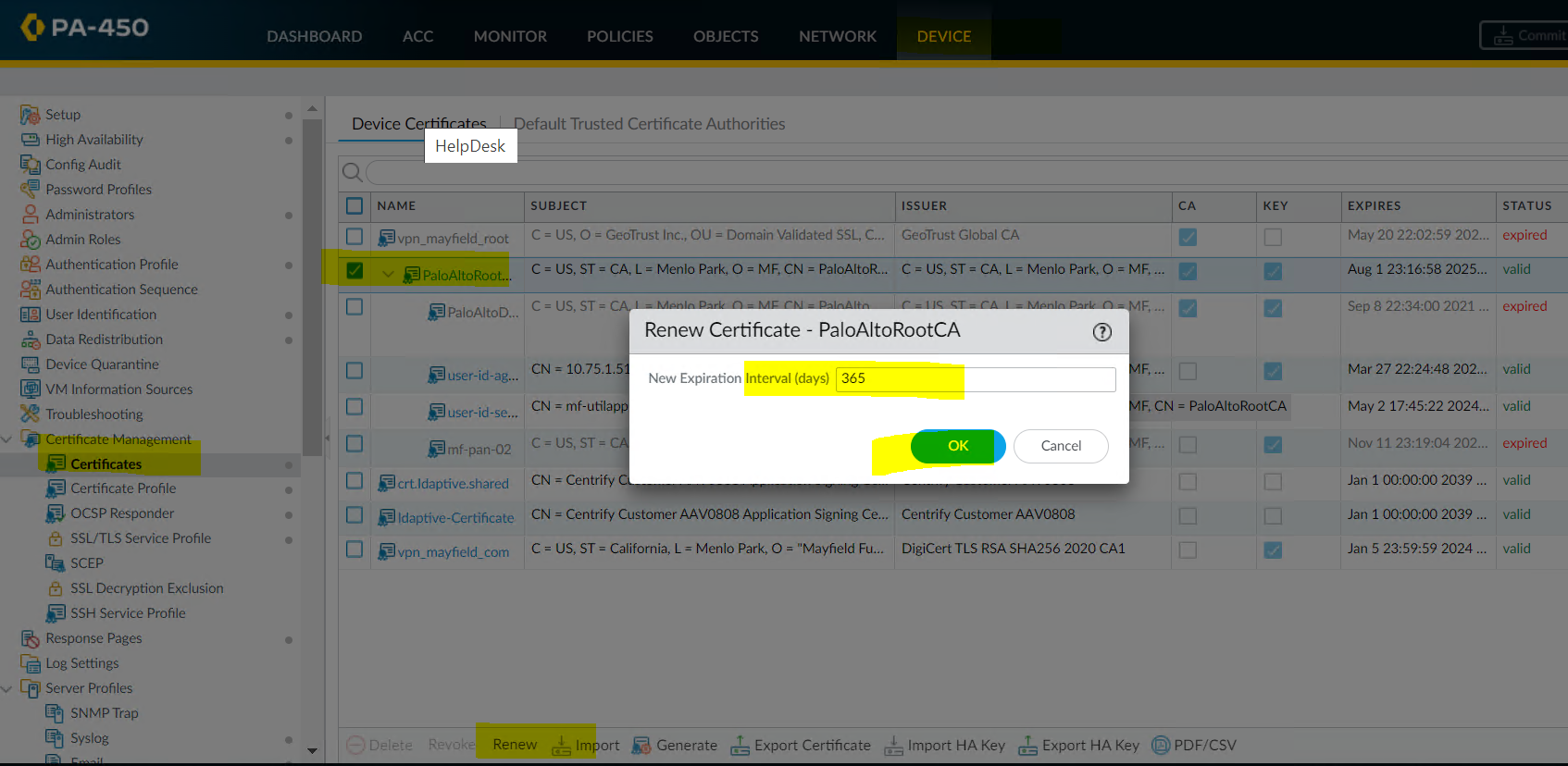Click the Authentication Profile icon
Image resolution: width=1568 pixels, height=766 pixels.
[30, 265]
